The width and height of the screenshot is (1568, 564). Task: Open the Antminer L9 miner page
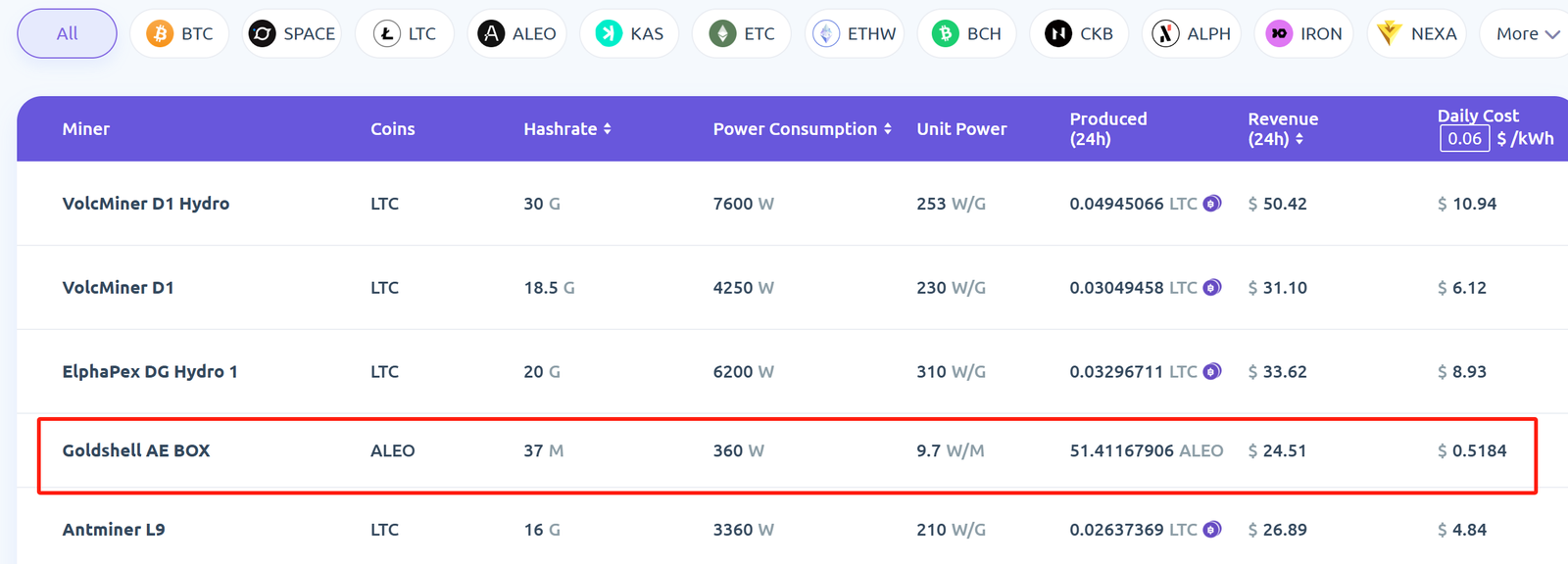(x=114, y=530)
